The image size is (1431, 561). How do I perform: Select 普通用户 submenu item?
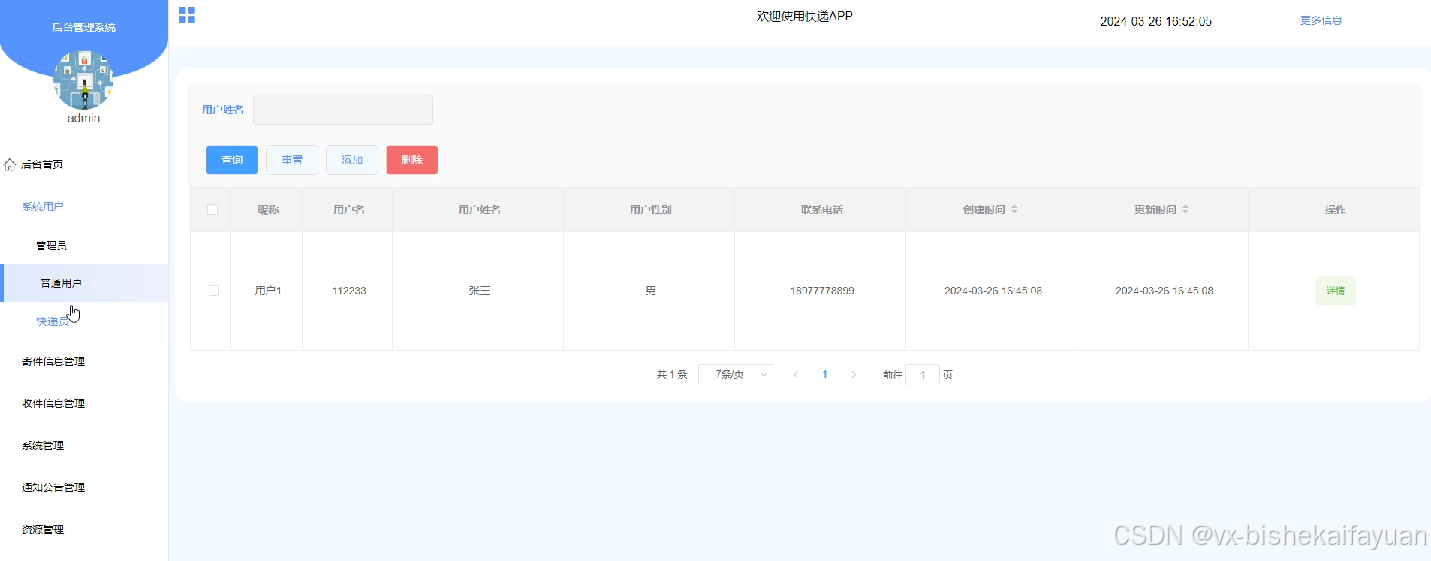[84, 283]
